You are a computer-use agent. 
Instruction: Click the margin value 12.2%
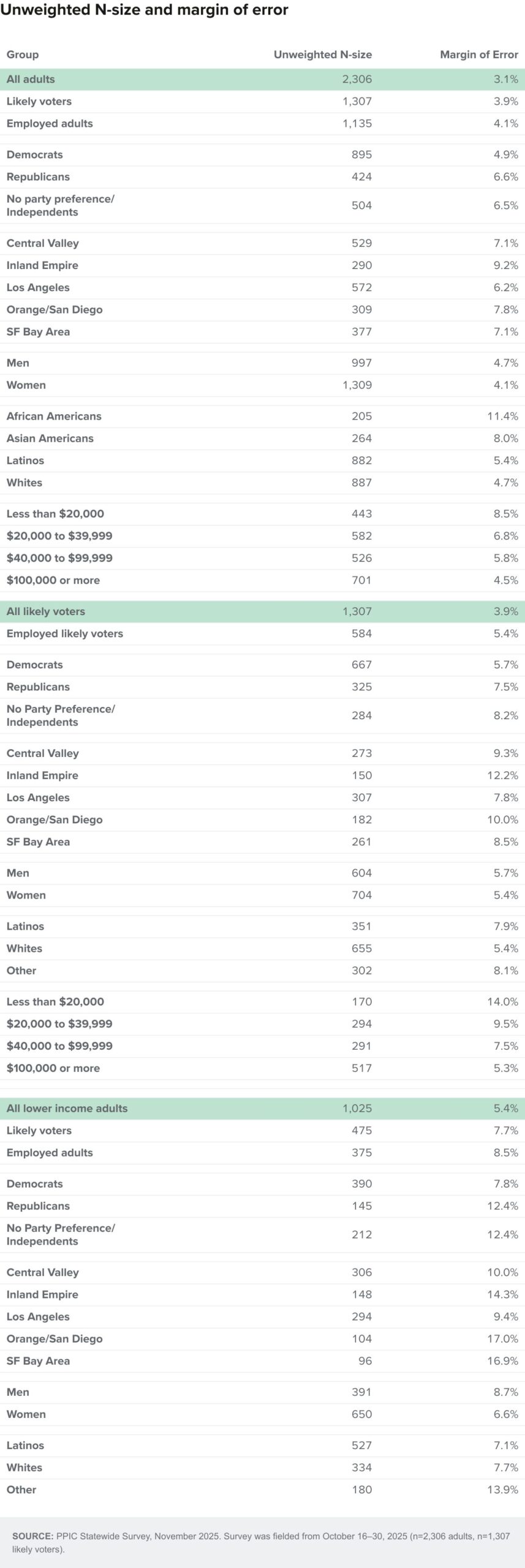pyautogui.click(x=503, y=775)
